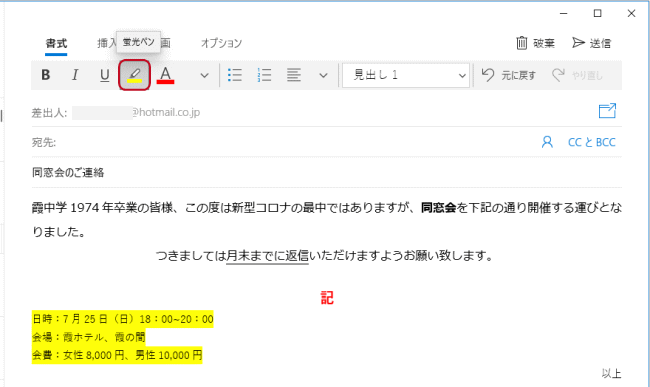Toggle italic formatting
The image size is (650, 387).
click(x=75, y=75)
